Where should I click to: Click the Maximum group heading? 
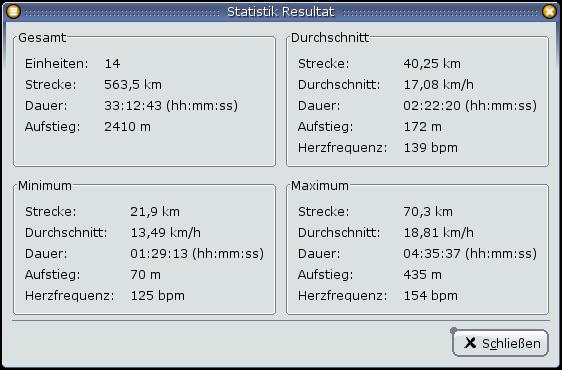(x=320, y=186)
